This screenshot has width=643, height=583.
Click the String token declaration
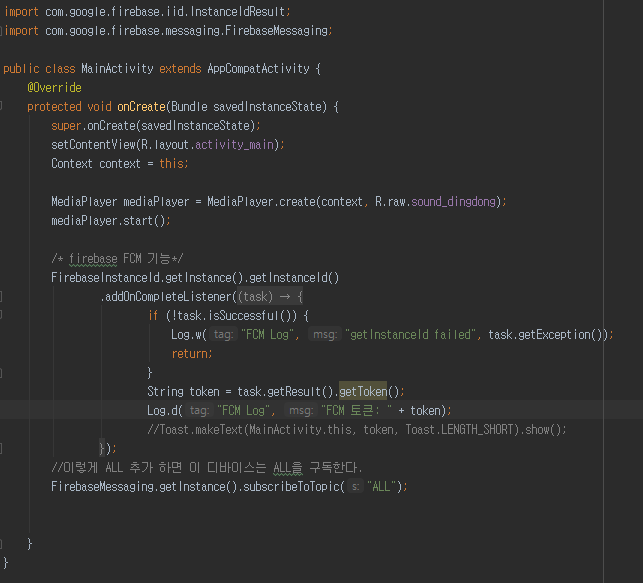[183, 392]
